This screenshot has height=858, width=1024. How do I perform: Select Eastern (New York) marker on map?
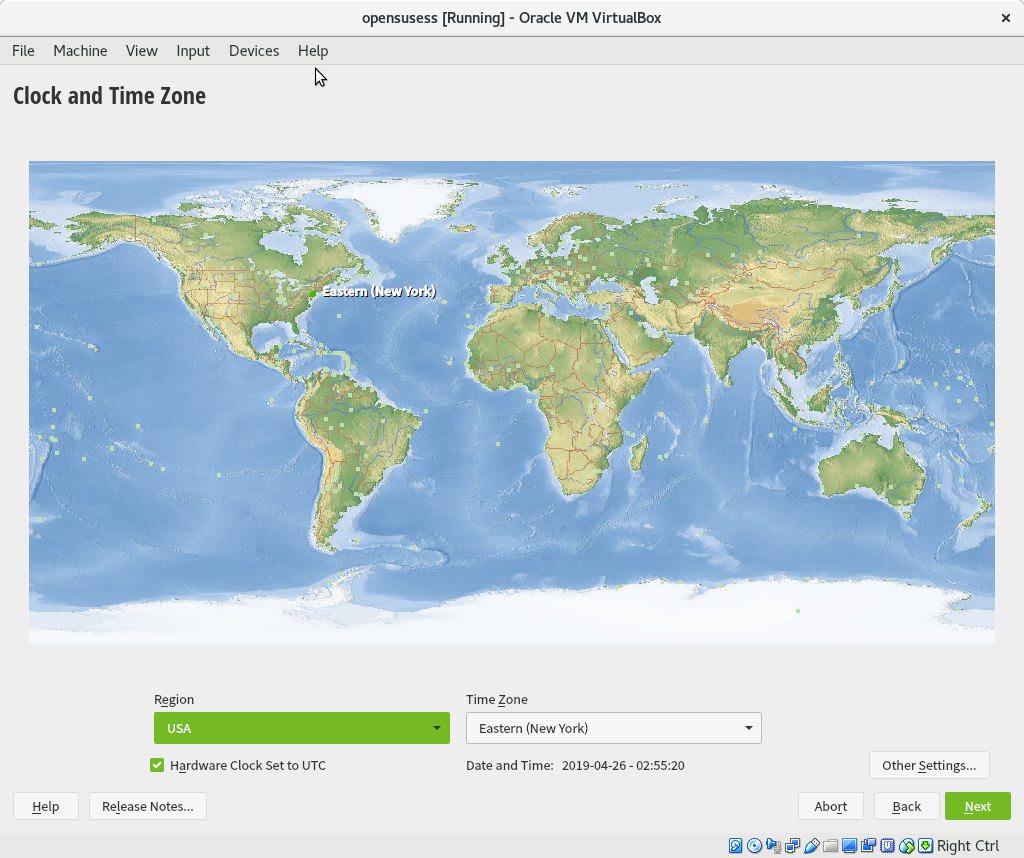point(313,294)
